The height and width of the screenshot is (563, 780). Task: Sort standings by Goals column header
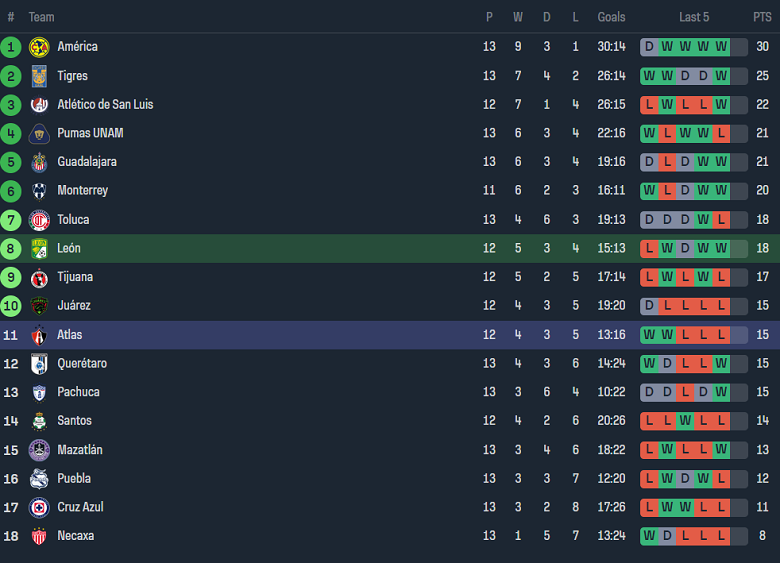pos(611,17)
